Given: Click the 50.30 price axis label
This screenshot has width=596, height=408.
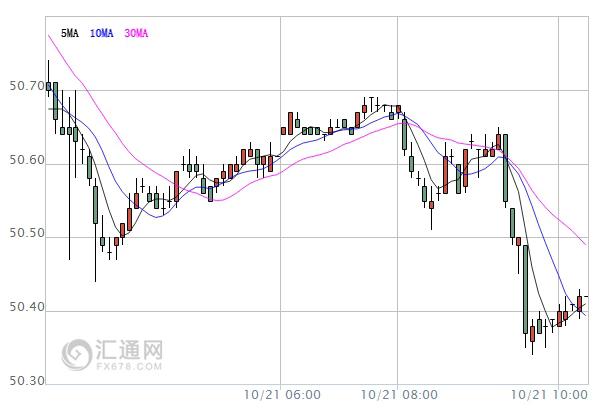Looking at the screenshot, I should tap(27, 381).
